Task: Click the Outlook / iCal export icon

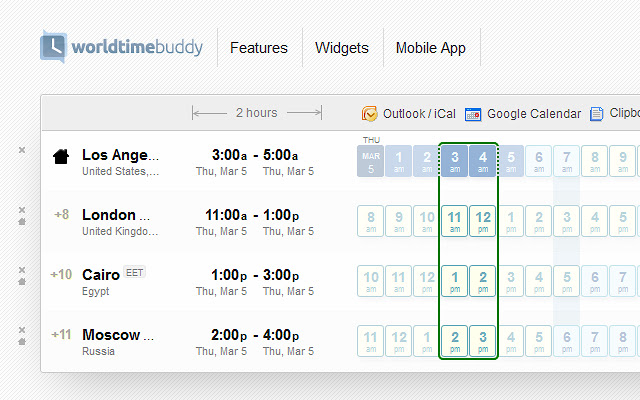Action: coord(370,114)
